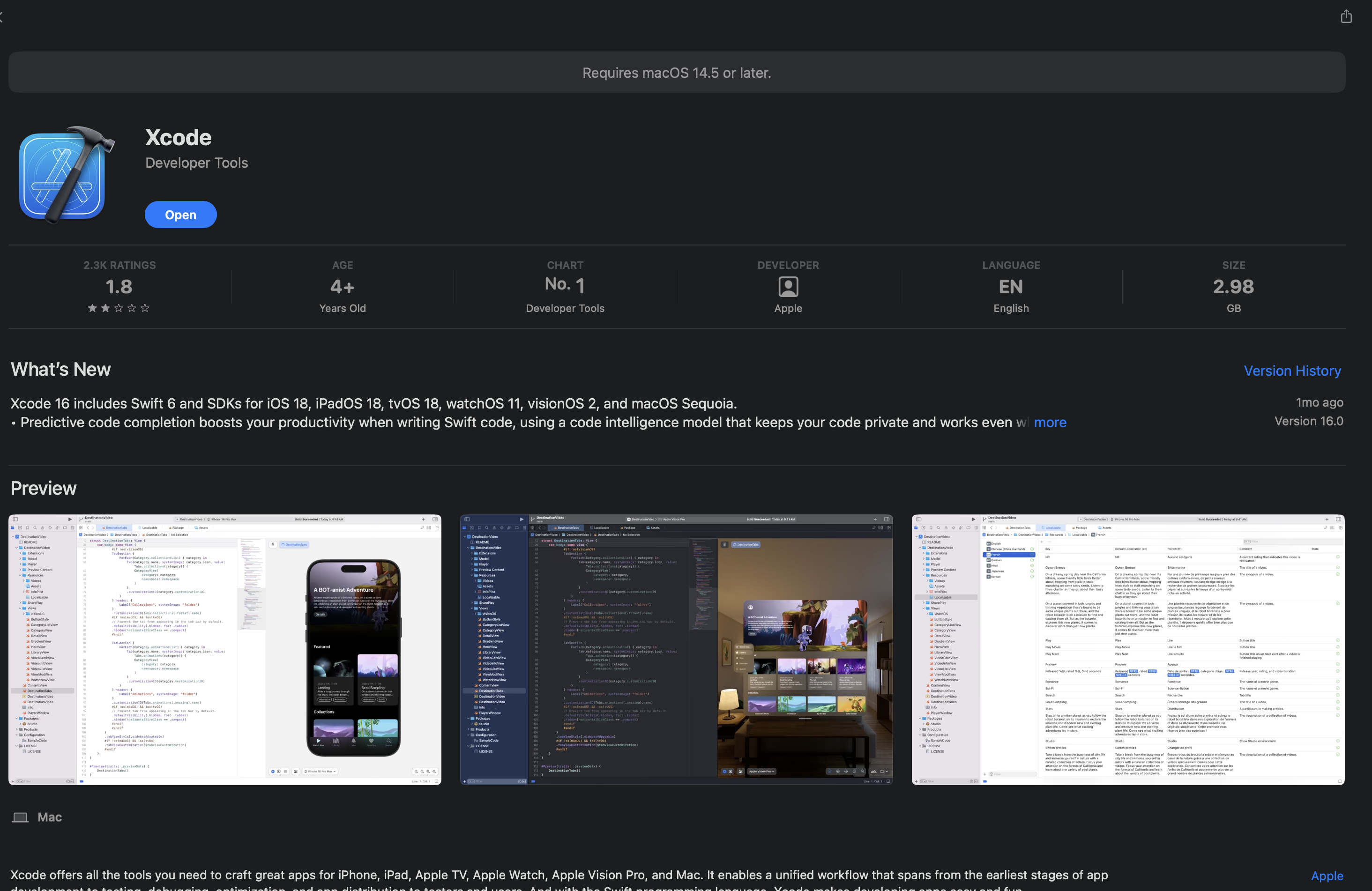Click the 'EN' language indicator
This screenshot has width=1372, height=891.
(1011, 286)
